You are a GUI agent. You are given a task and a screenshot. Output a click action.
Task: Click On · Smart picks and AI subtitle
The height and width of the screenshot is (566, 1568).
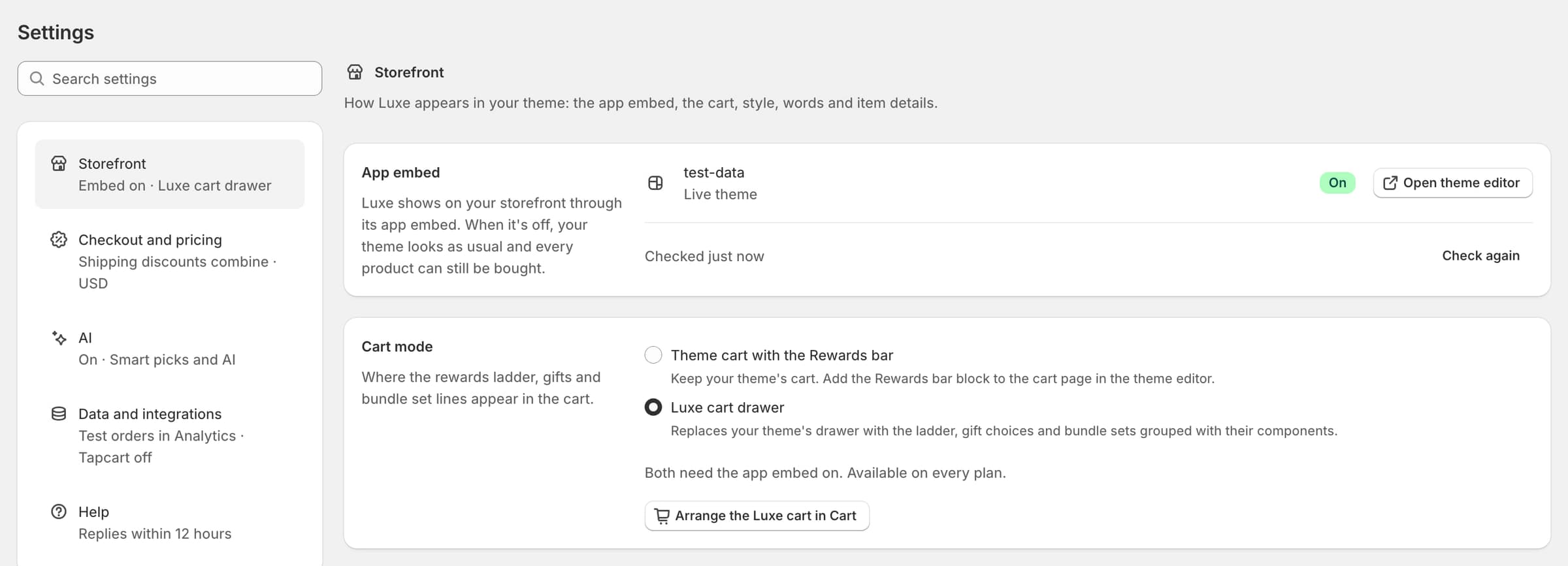(x=157, y=360)
